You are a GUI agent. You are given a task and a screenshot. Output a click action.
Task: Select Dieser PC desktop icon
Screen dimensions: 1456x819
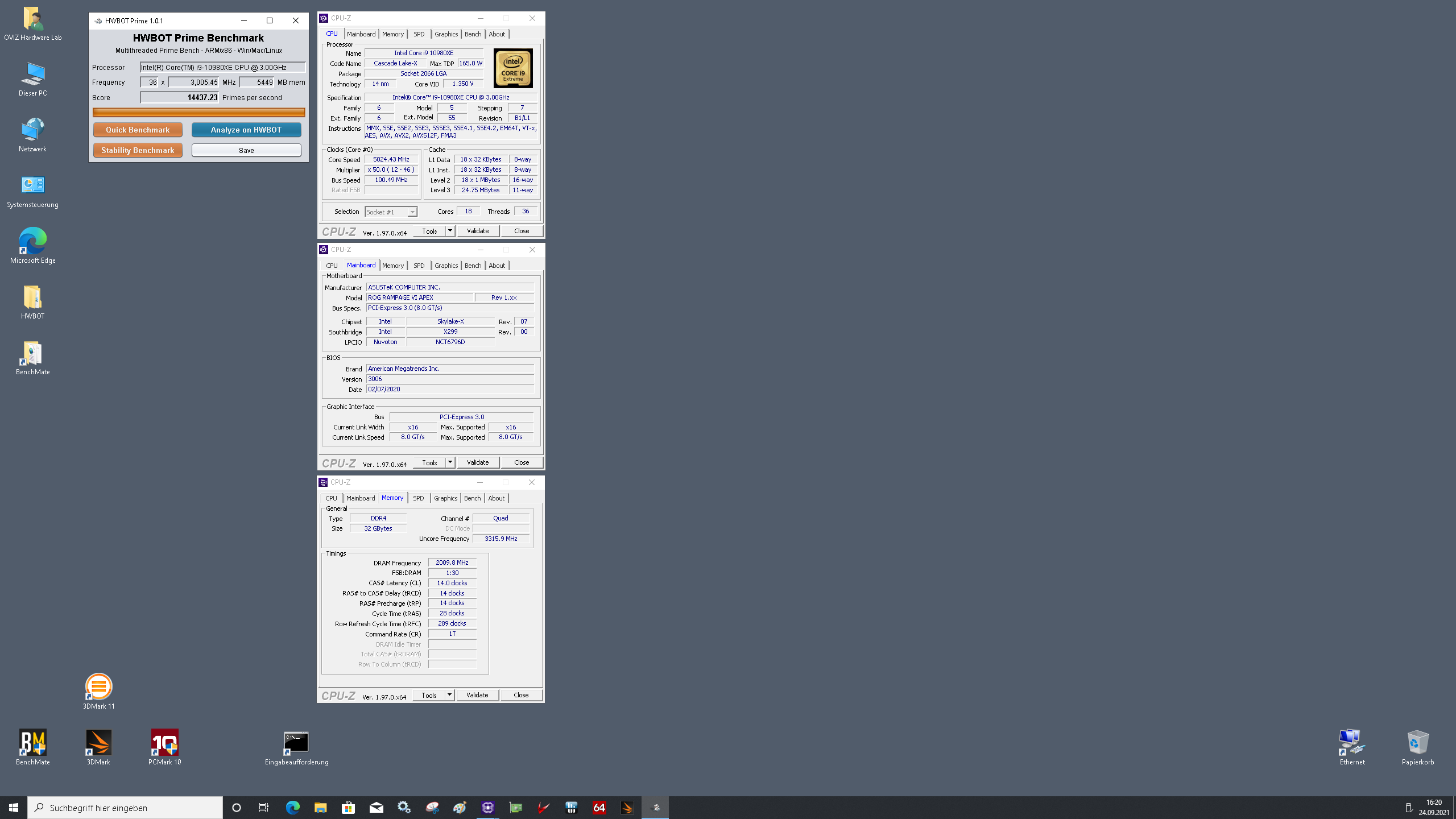(32, 80)
